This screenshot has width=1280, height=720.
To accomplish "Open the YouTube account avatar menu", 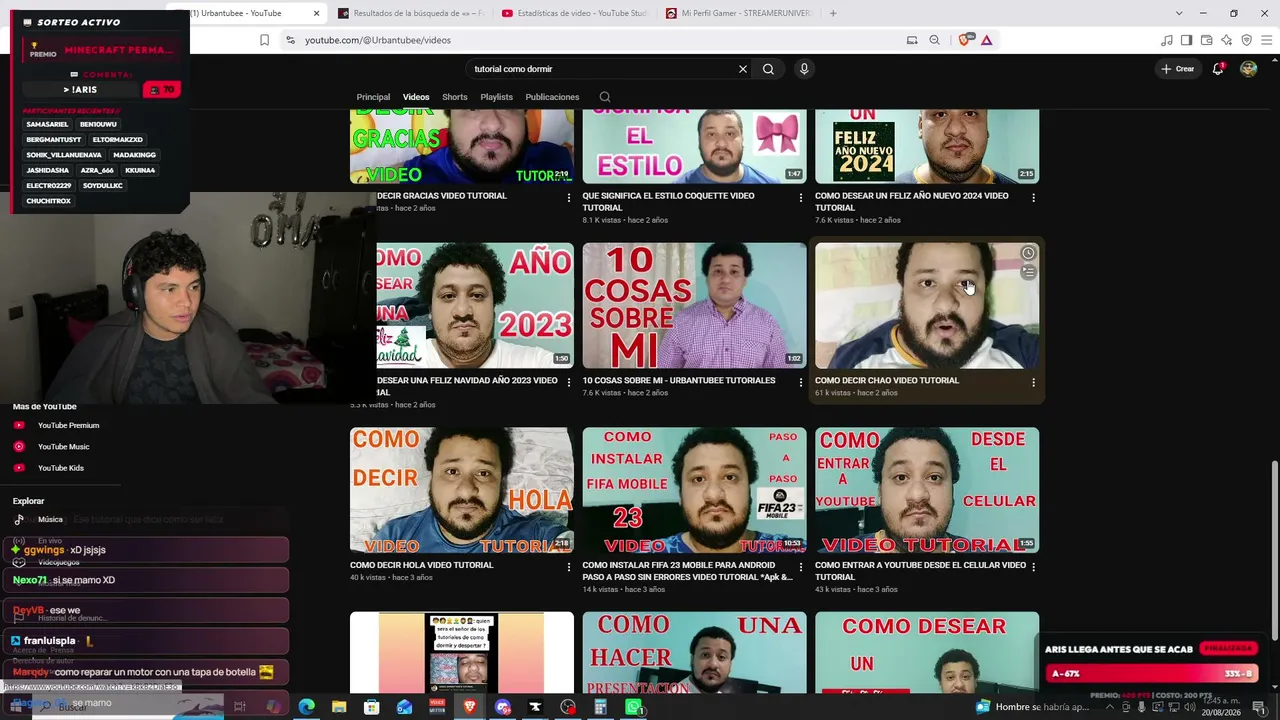I will click(x=1248, y=69).
